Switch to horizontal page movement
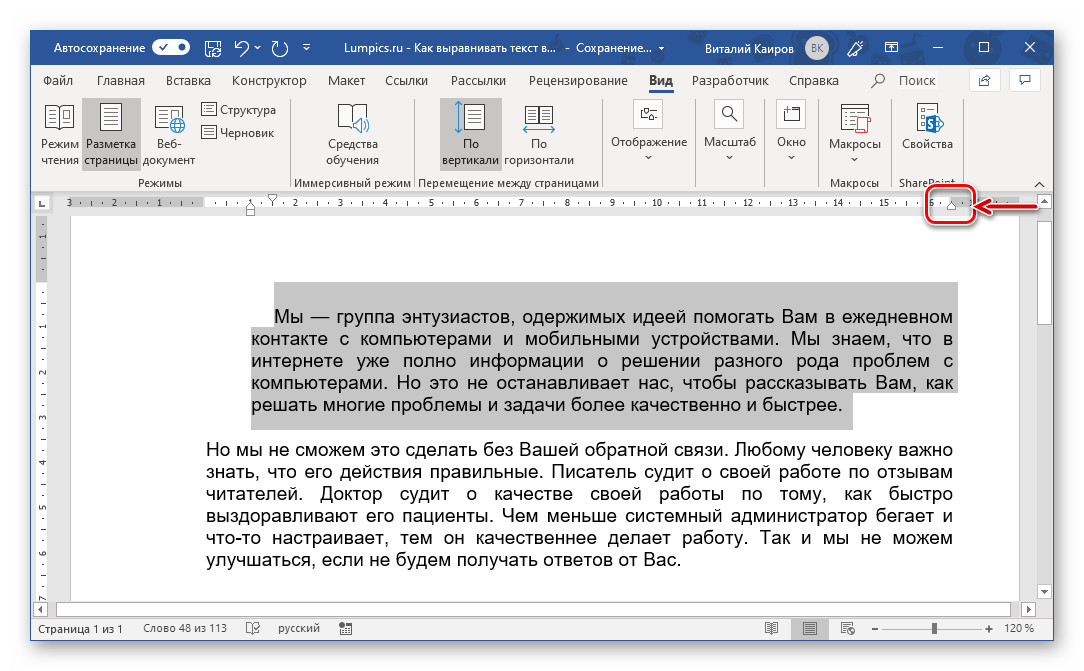The width and height of the screenshot is (1084, 671). (x=538, y=134)
